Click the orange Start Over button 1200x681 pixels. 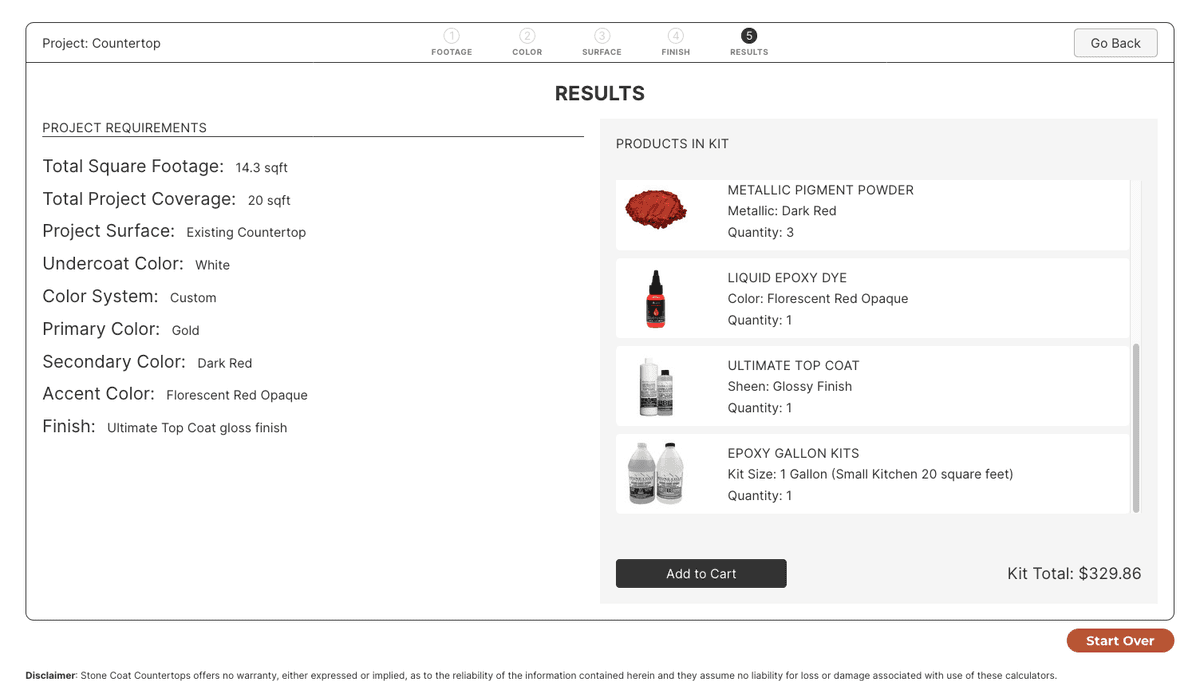(x=1120, y=640)
